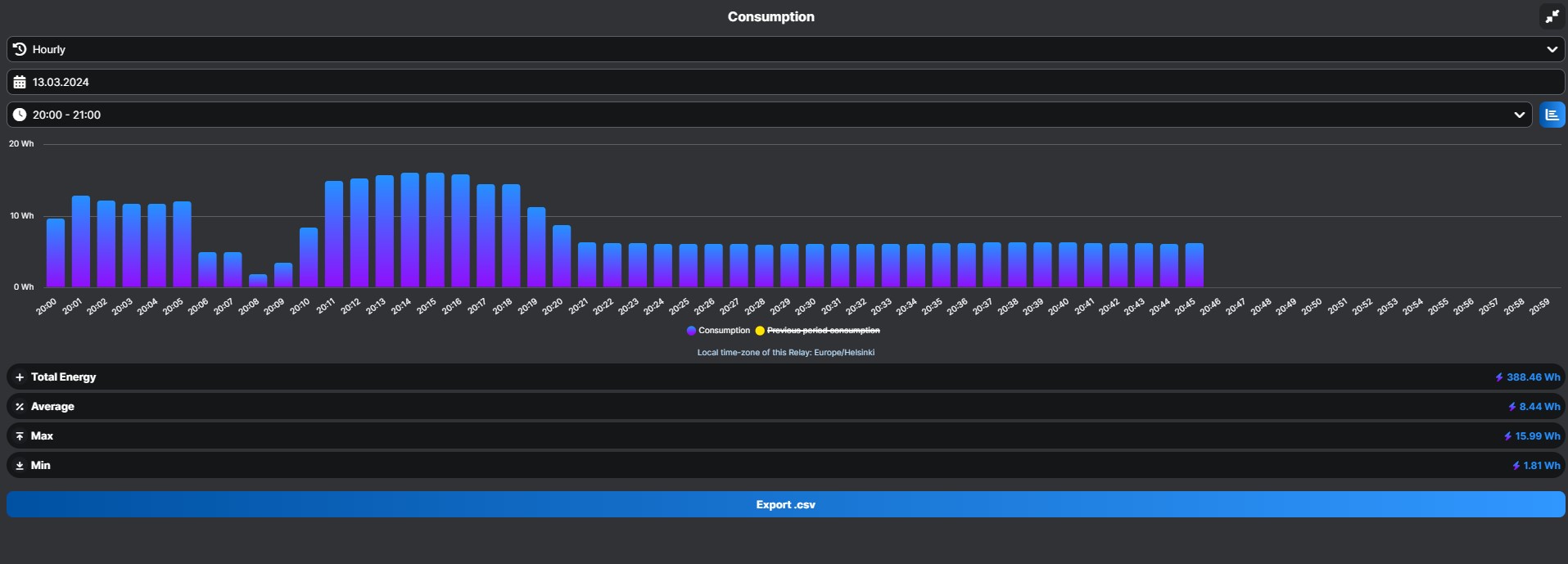
Task: Click the calendar icon beside 13.03.2024
Action: pos(20,82)
